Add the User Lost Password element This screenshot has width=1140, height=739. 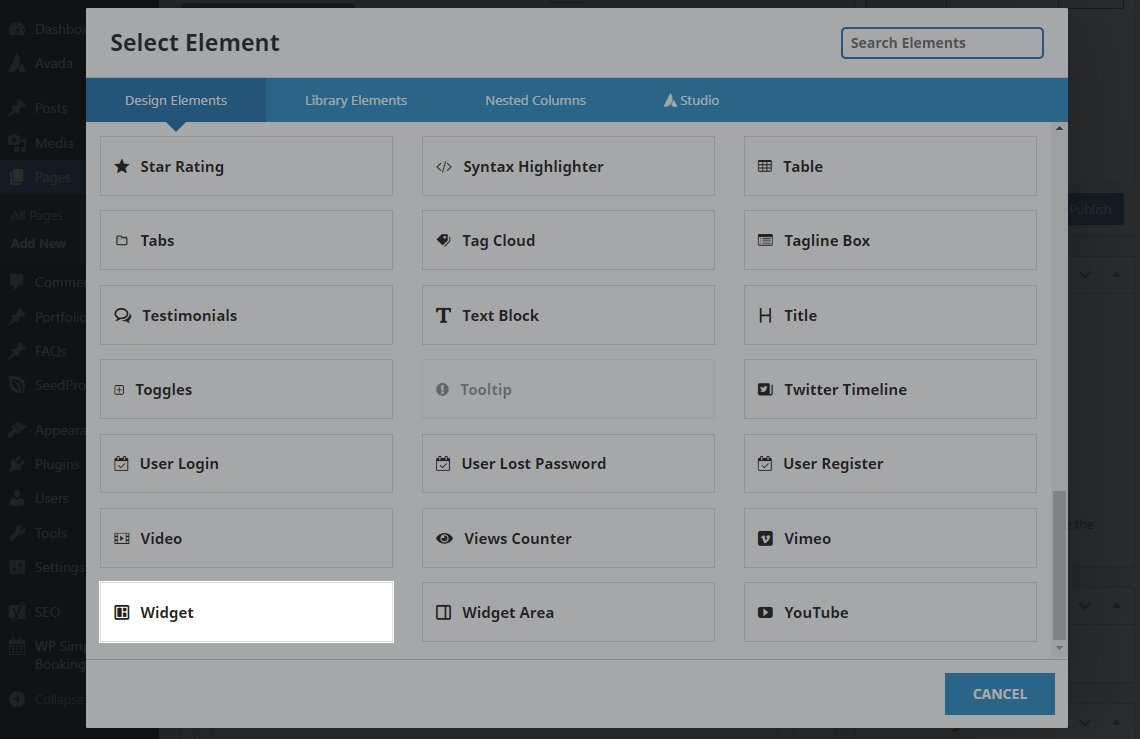tap(568, 464)
